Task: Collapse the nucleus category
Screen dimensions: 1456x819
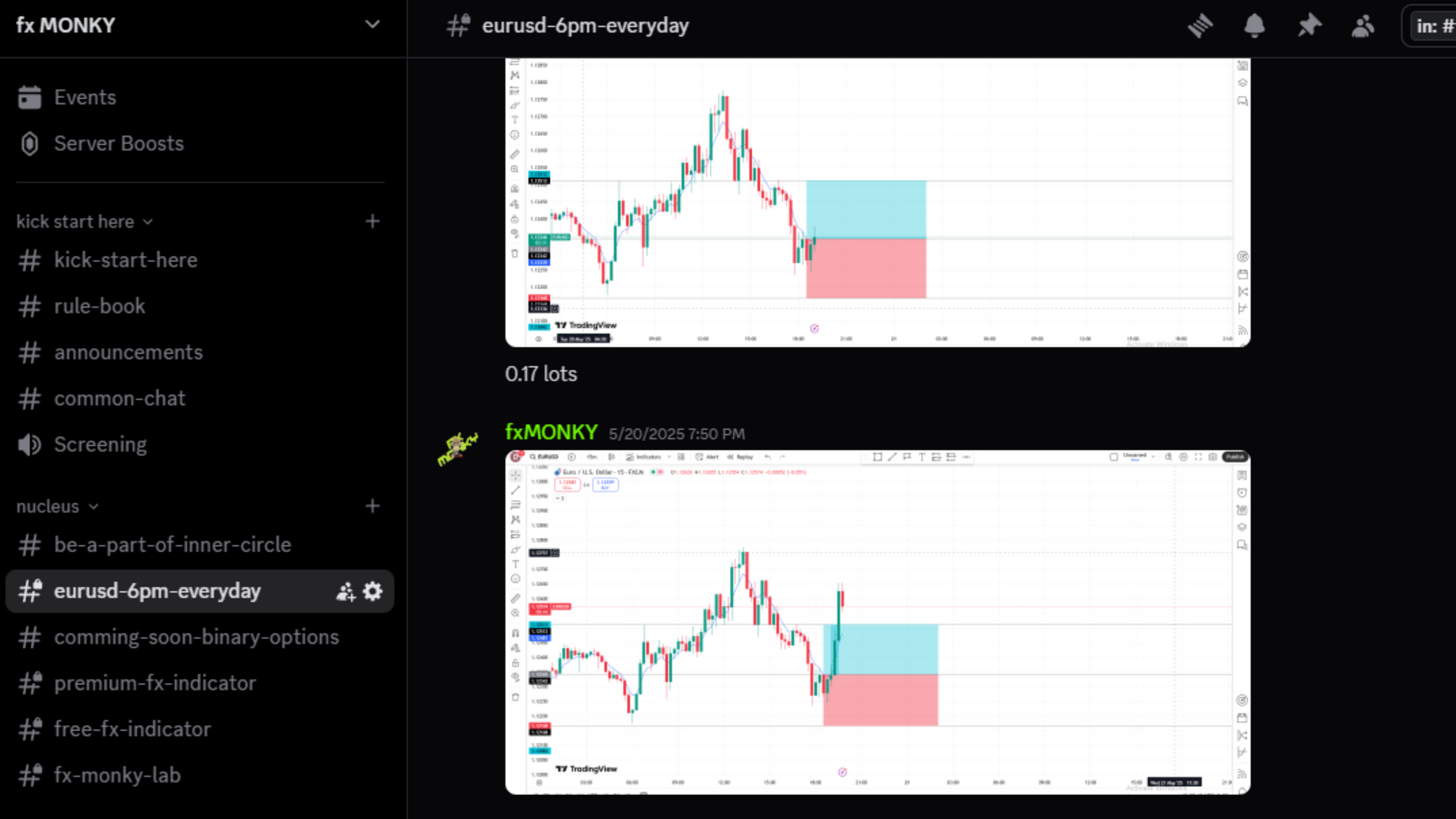Action: coord(57,506)
